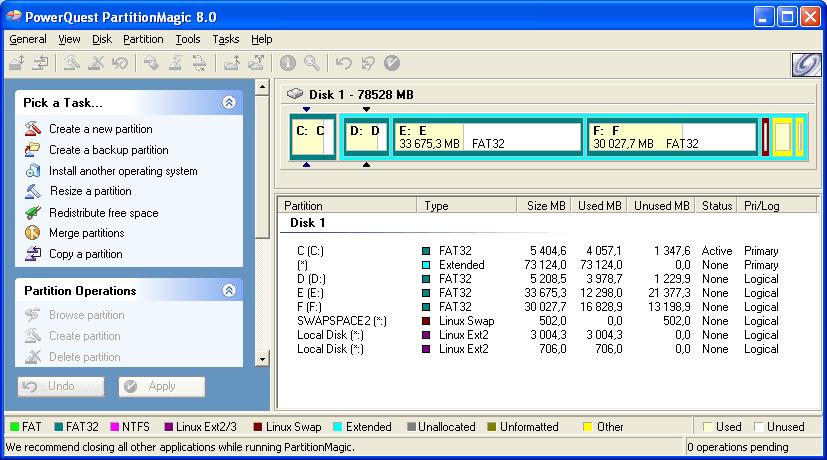
Task: Open the Disk menu
Action: click(x=102, y=39)
